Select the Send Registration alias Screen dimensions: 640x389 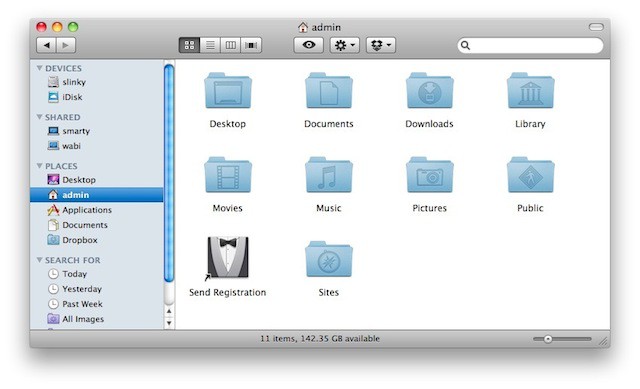[228, 258]
